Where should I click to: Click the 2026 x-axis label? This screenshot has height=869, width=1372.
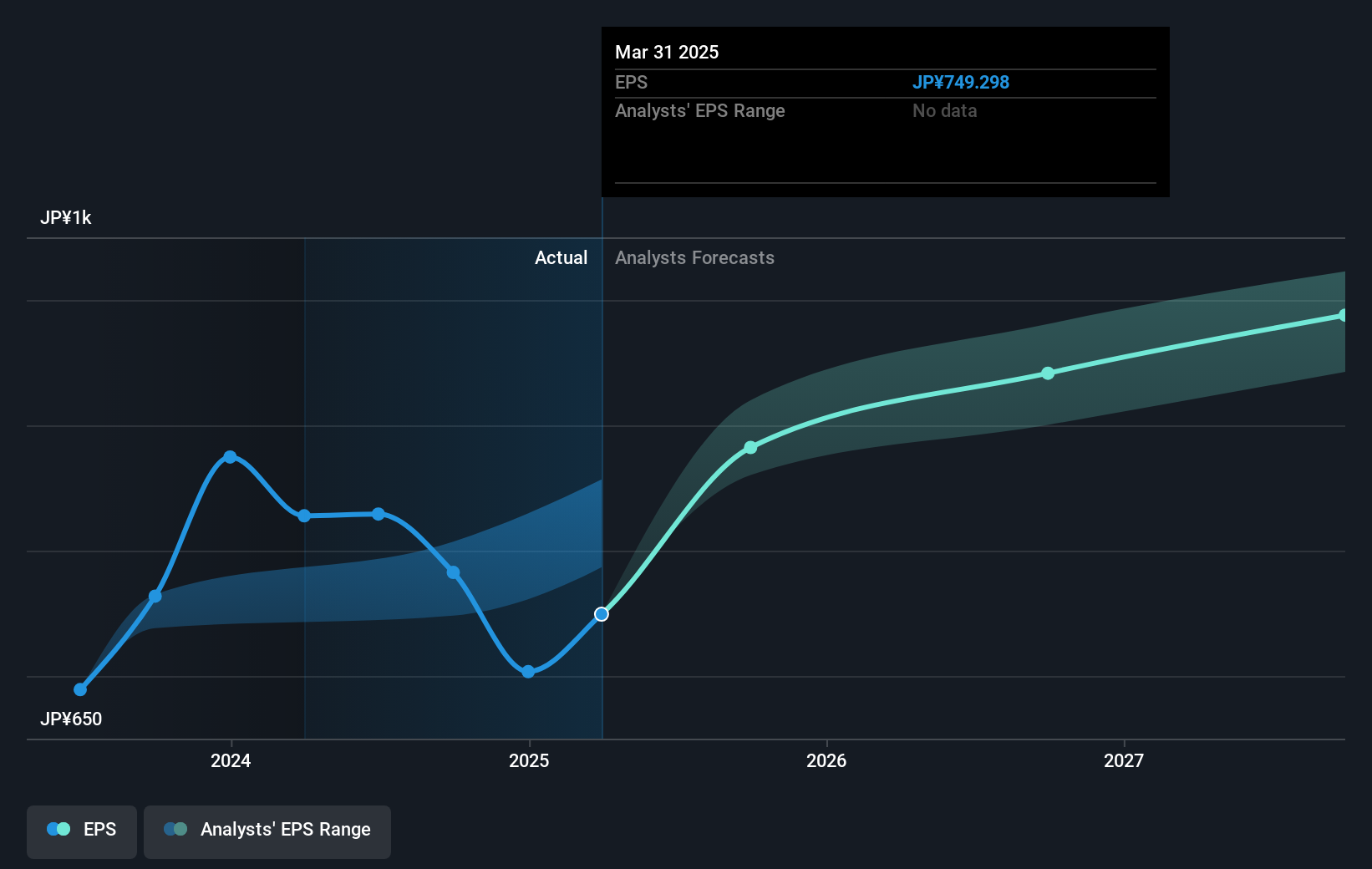click(x=826, y=760)
